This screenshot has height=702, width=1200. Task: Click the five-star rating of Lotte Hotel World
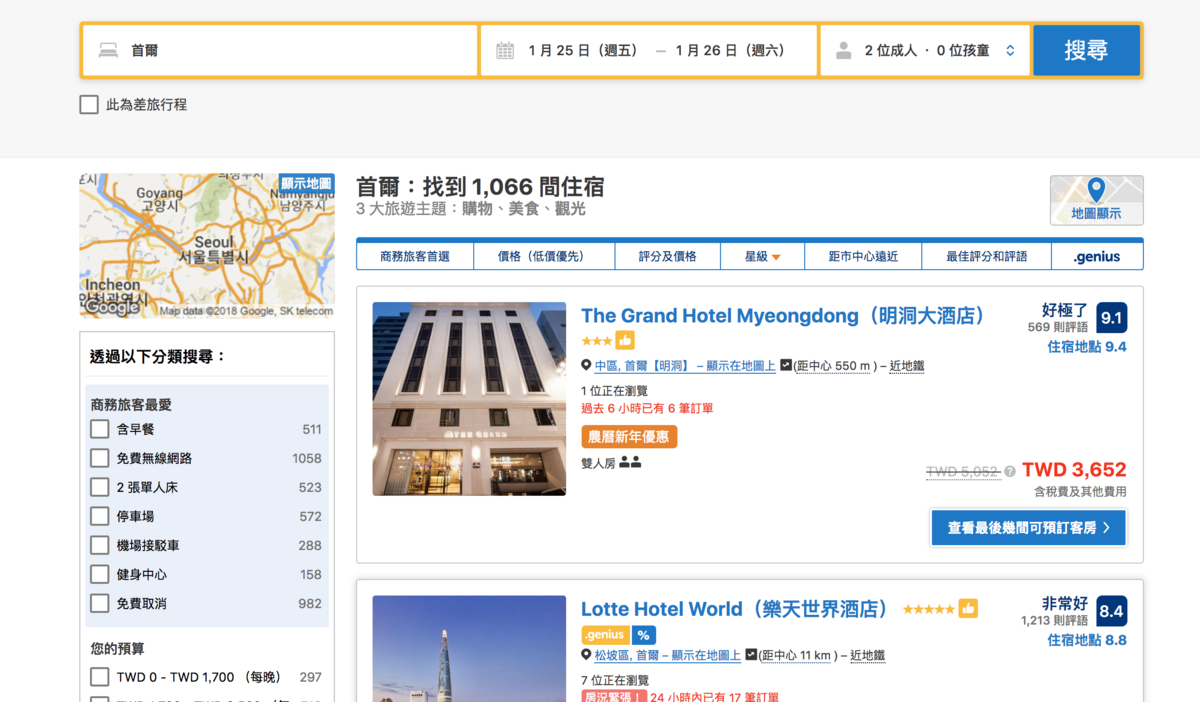tap(929, 609)
